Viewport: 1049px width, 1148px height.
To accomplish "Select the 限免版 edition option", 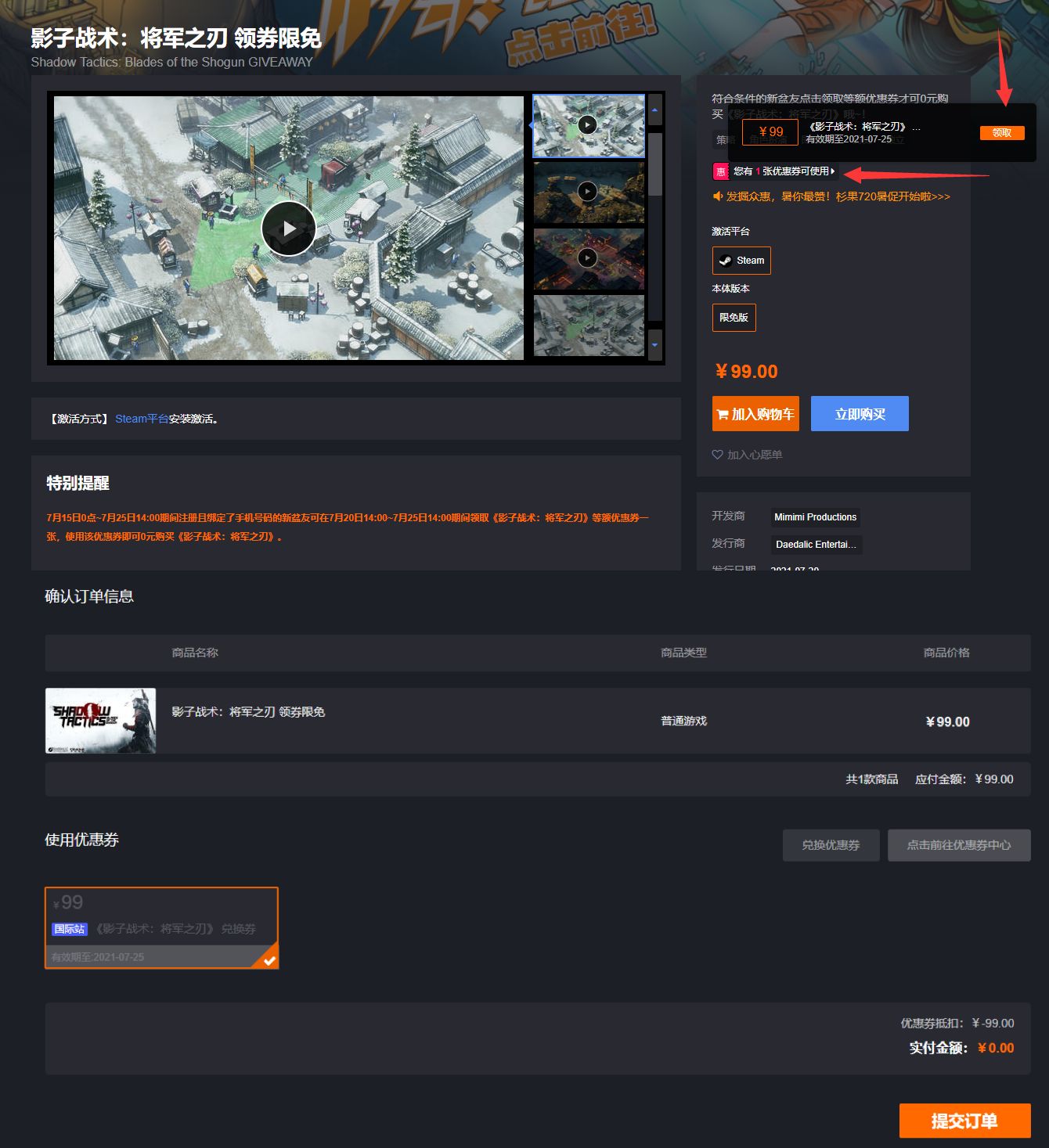I will click(734, 318).
